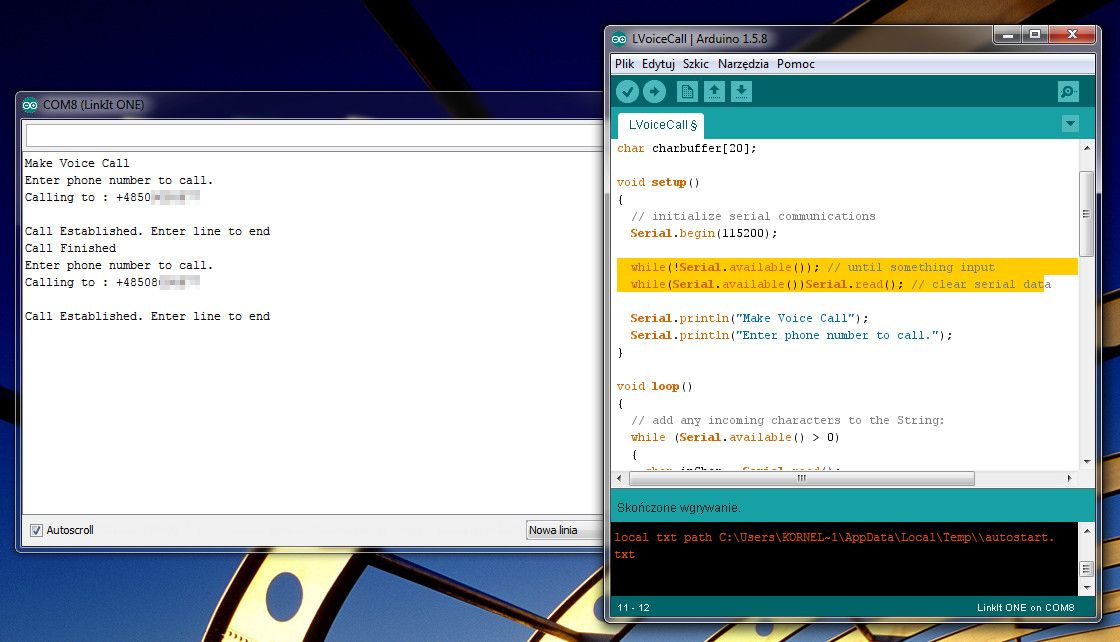Click the console scroll-down arrow

[1086, 588]
